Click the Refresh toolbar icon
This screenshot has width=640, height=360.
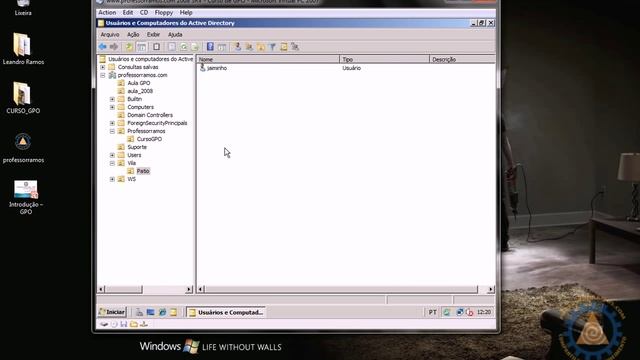(x=184, y=47)
